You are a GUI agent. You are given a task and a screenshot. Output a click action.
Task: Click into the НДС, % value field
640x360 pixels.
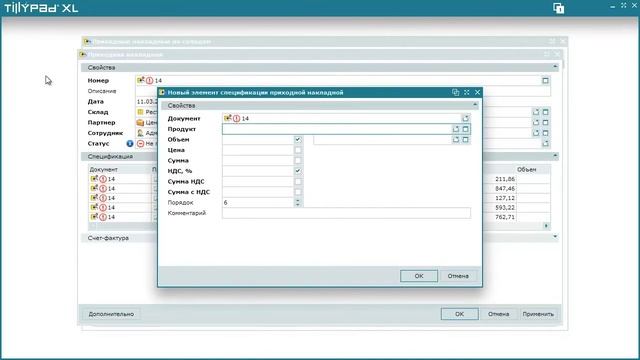click(x=258, y=171)
